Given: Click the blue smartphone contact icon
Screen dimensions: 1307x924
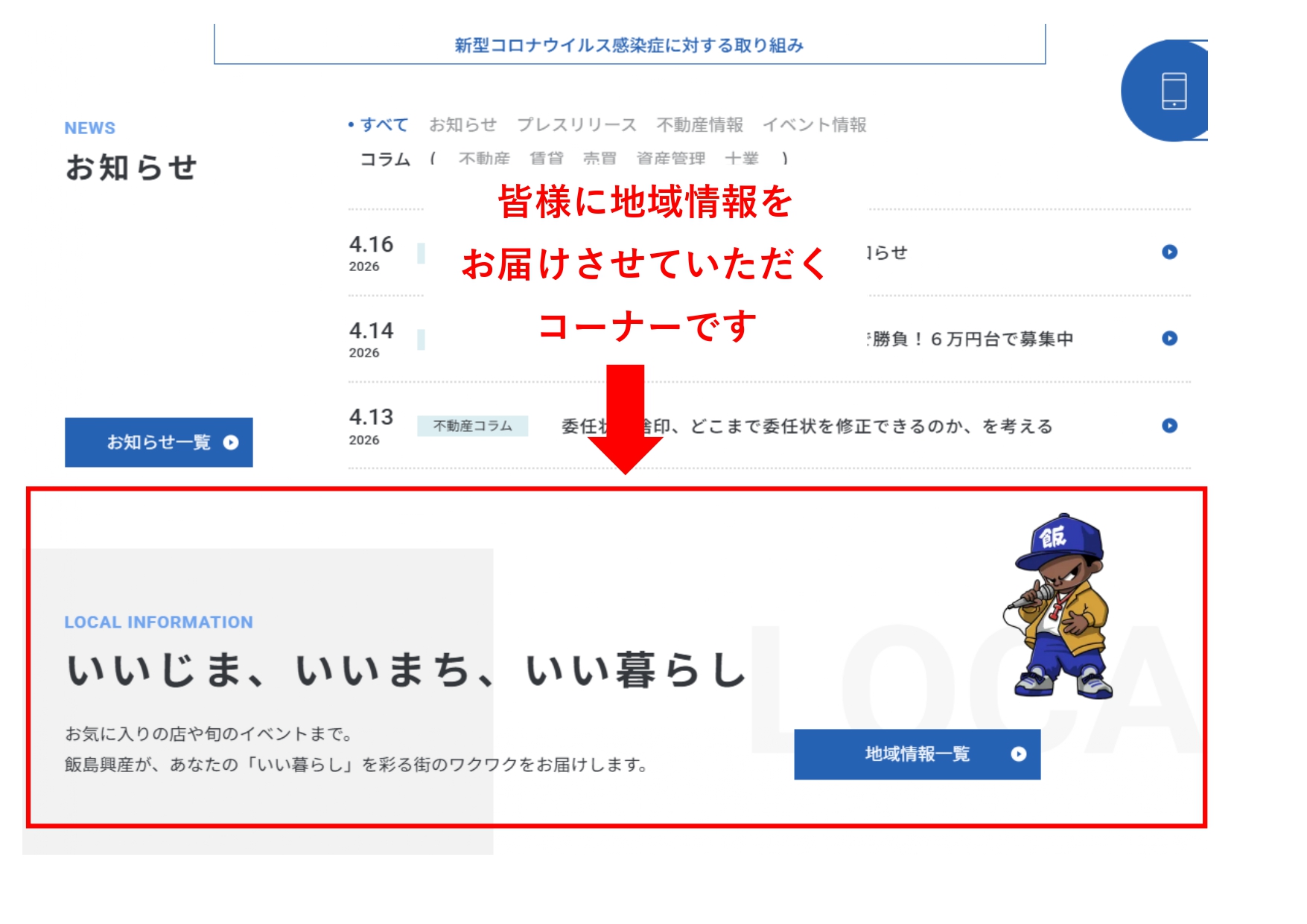Looking at the screenshot, I should tap(1172, 91).
